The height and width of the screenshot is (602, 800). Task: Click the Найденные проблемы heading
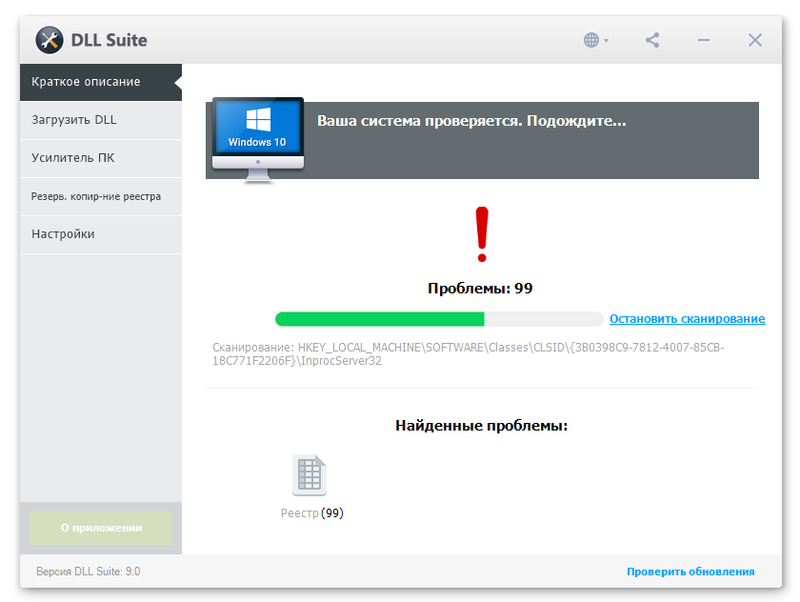pos(481,425)
